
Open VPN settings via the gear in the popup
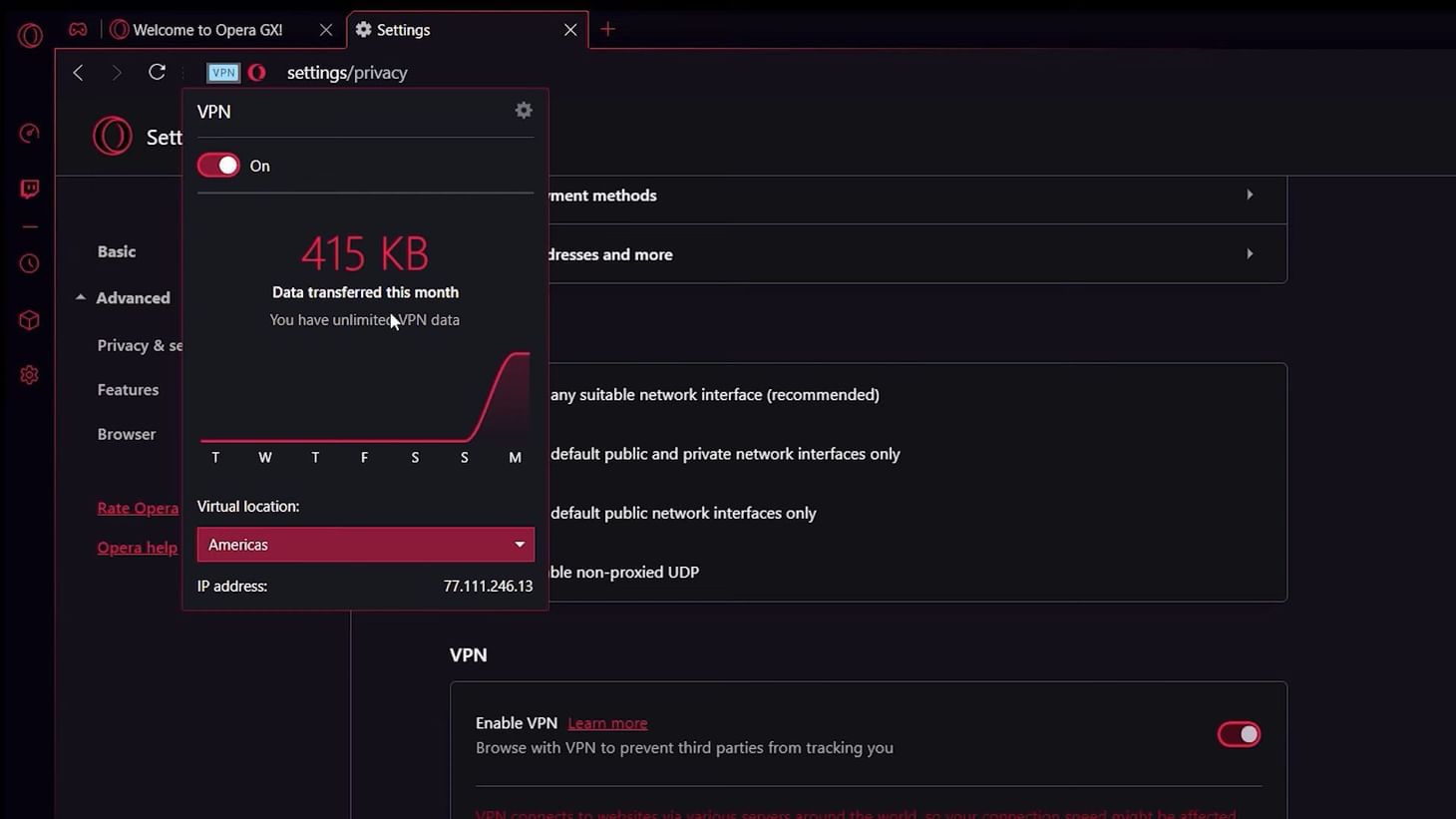point(523,110)
